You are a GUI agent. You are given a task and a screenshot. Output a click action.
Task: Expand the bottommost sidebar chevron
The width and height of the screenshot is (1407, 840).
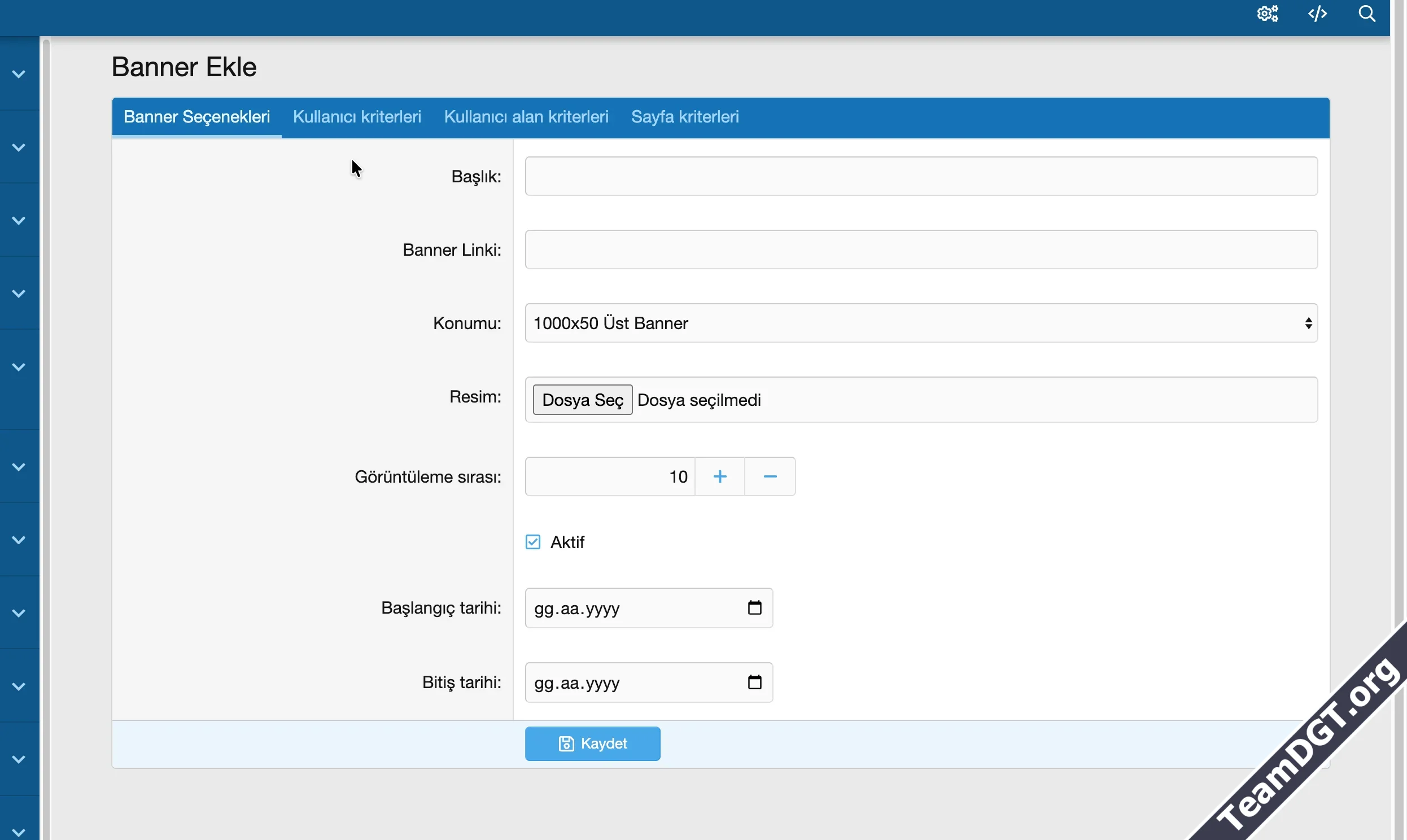[x=19, y=832]
